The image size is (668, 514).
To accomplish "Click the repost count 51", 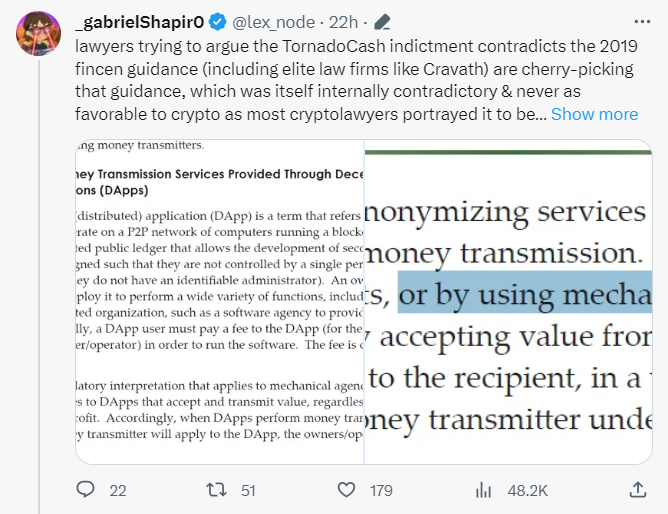I will pyautogui.click(x=249, y=490).
